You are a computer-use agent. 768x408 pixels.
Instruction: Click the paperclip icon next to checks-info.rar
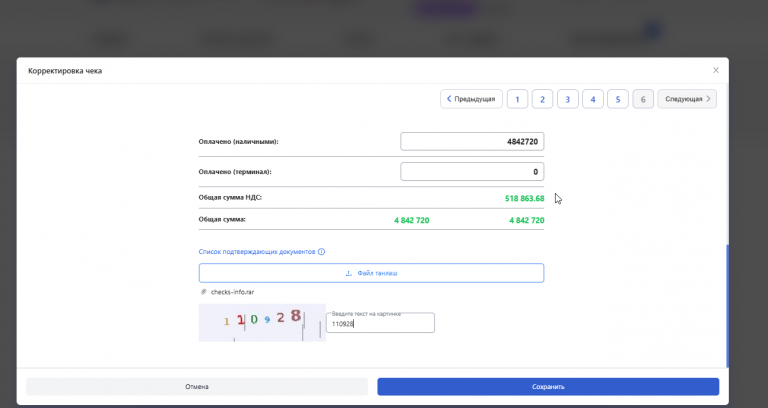[x=203, y=292]
